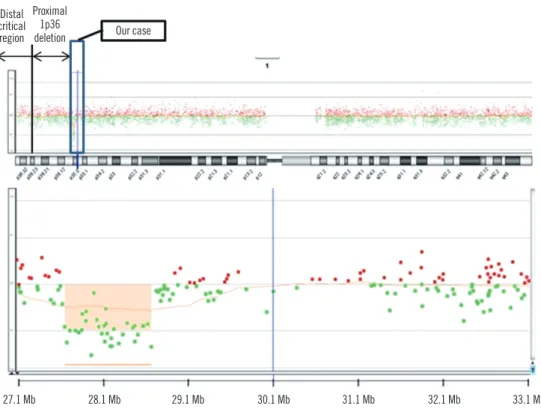This screenshot has height=409, width=541.
Task: Select the highest red probe dot near 32 Mb
Action: pyautogui.click(x=422, y=252)
